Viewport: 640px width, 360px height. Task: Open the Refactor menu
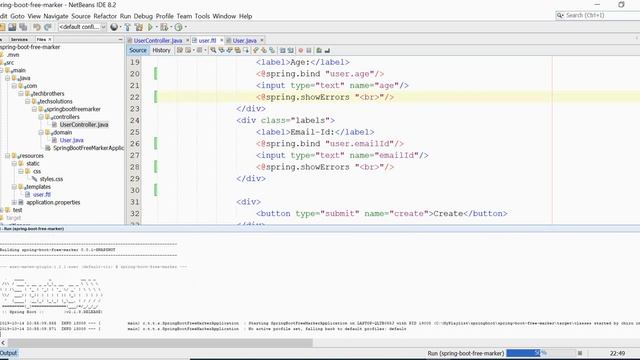point(105,16)
